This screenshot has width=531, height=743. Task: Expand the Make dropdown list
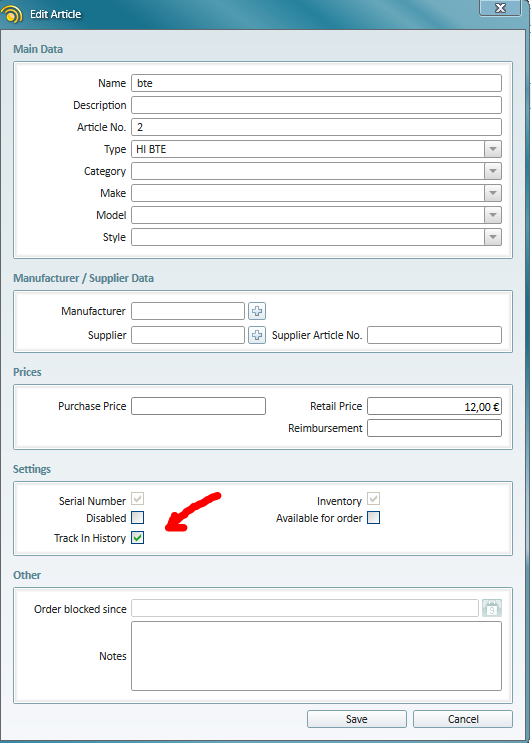coord(493,193)
